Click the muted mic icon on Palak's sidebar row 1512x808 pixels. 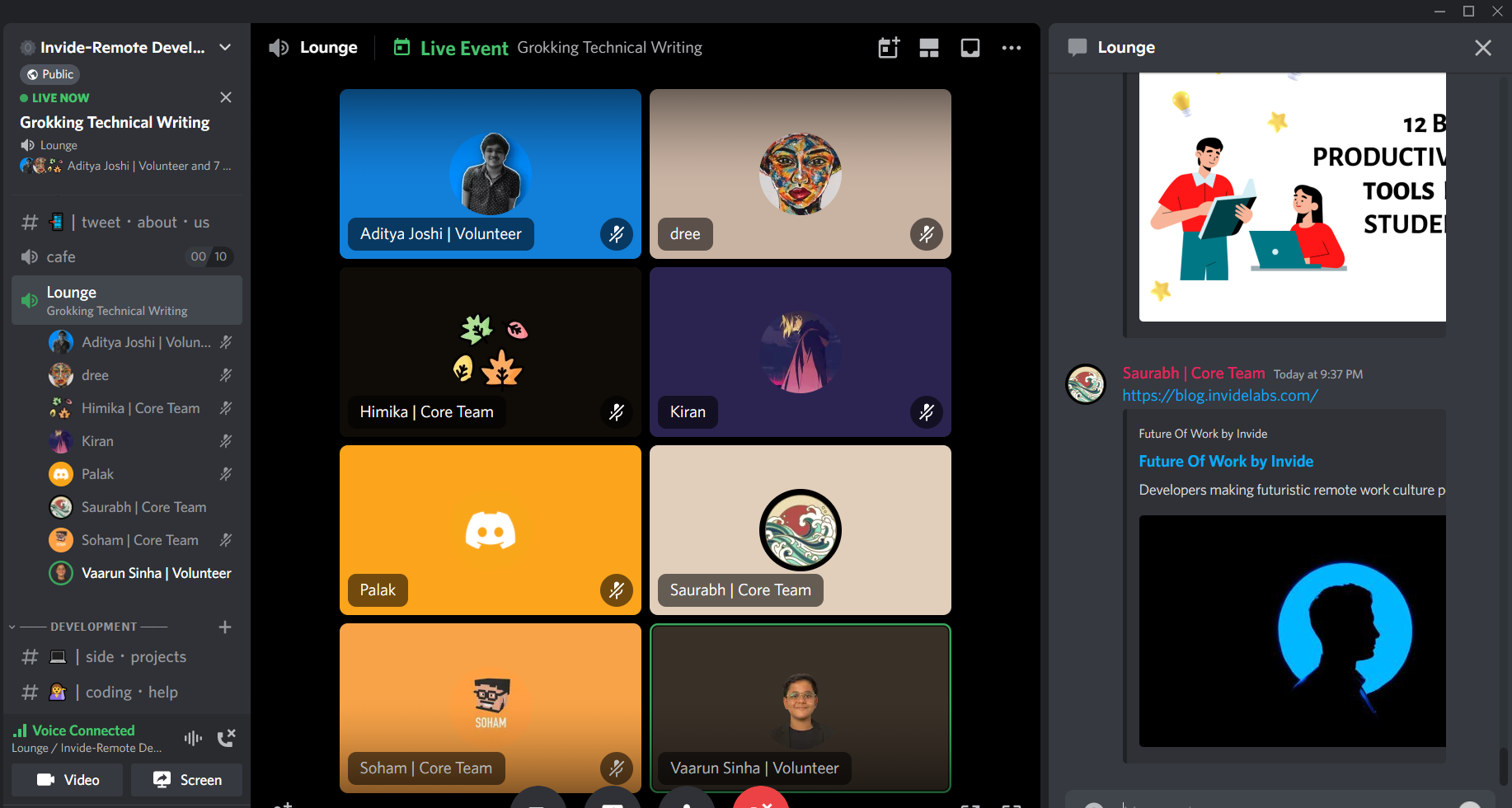pyautogui.click(x=226, y=474)
